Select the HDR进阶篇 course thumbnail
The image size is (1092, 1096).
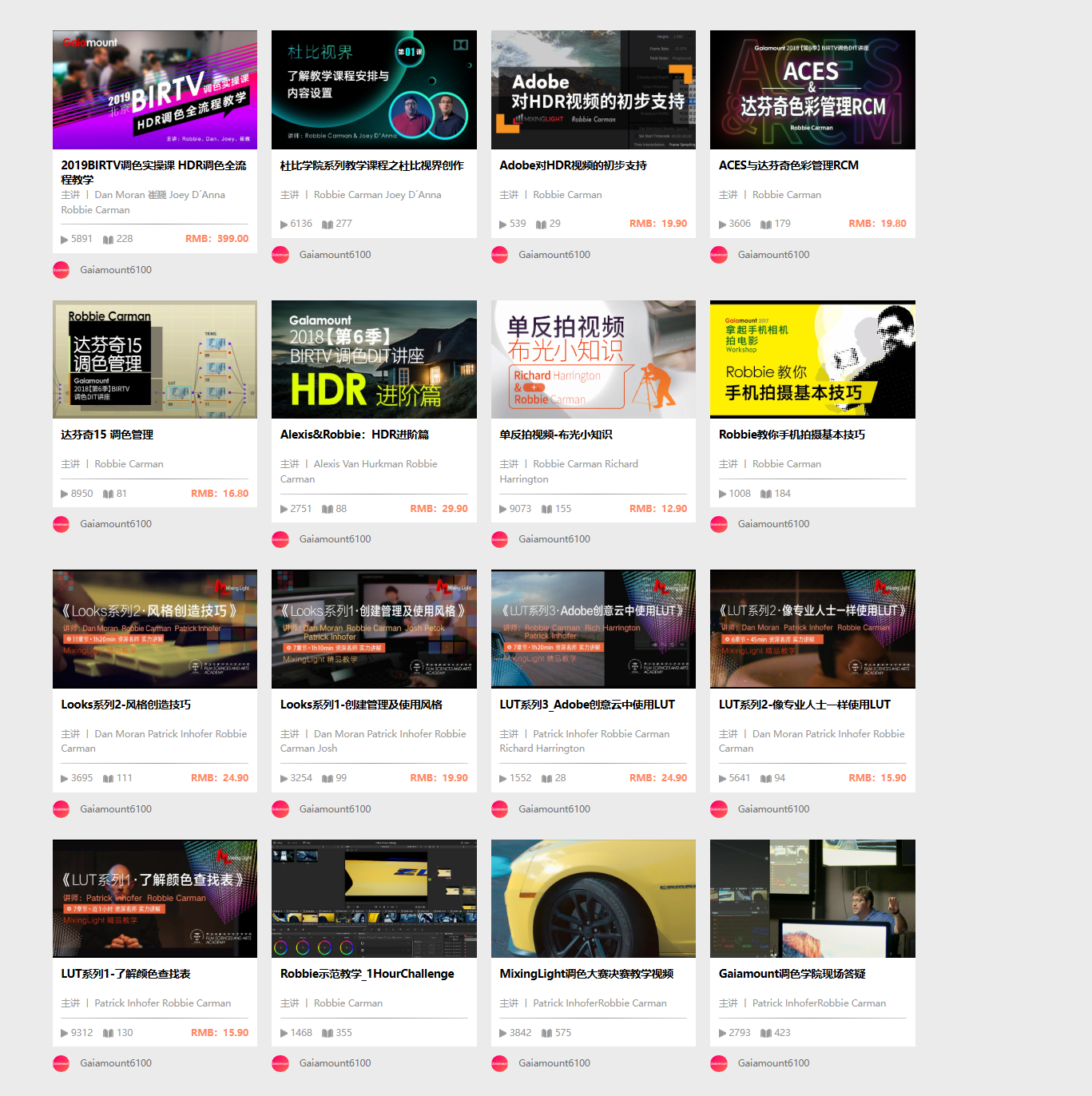pyautogui.click(x=374, y=359)
